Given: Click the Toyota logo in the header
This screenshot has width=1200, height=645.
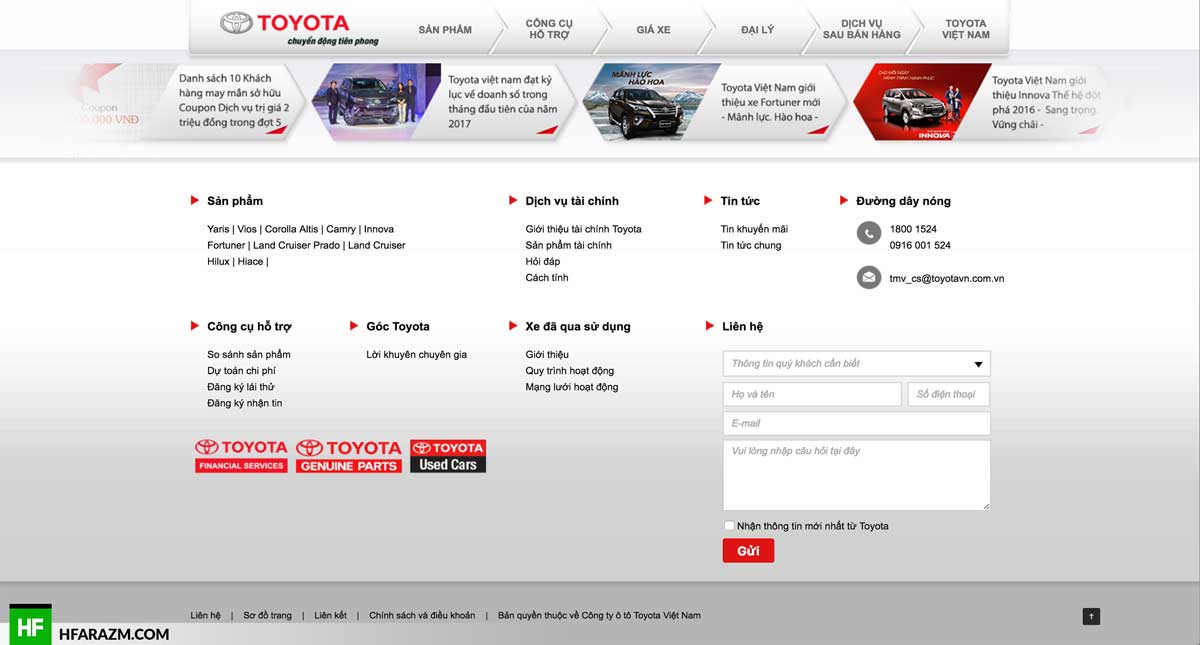Looking at the screenshot, I should tap(299, 29).
